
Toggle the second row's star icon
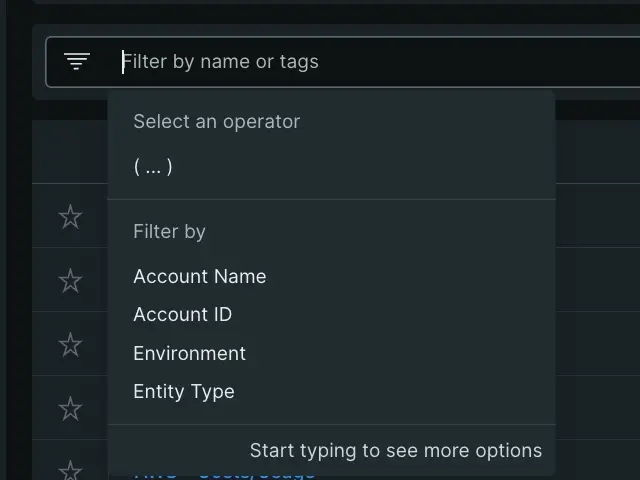click(x=70, y=280)
